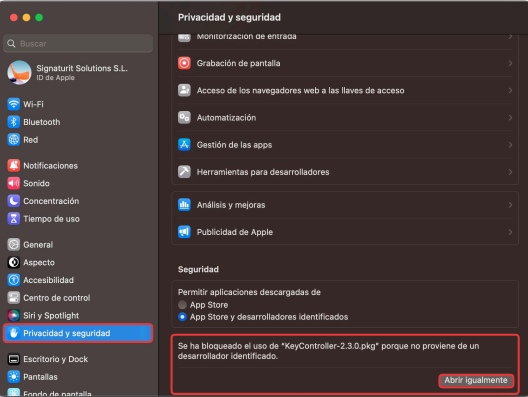Screen dimensions: 528x397
Task: Click the Privacidad y seguridad hand icon
Action: 13,333
